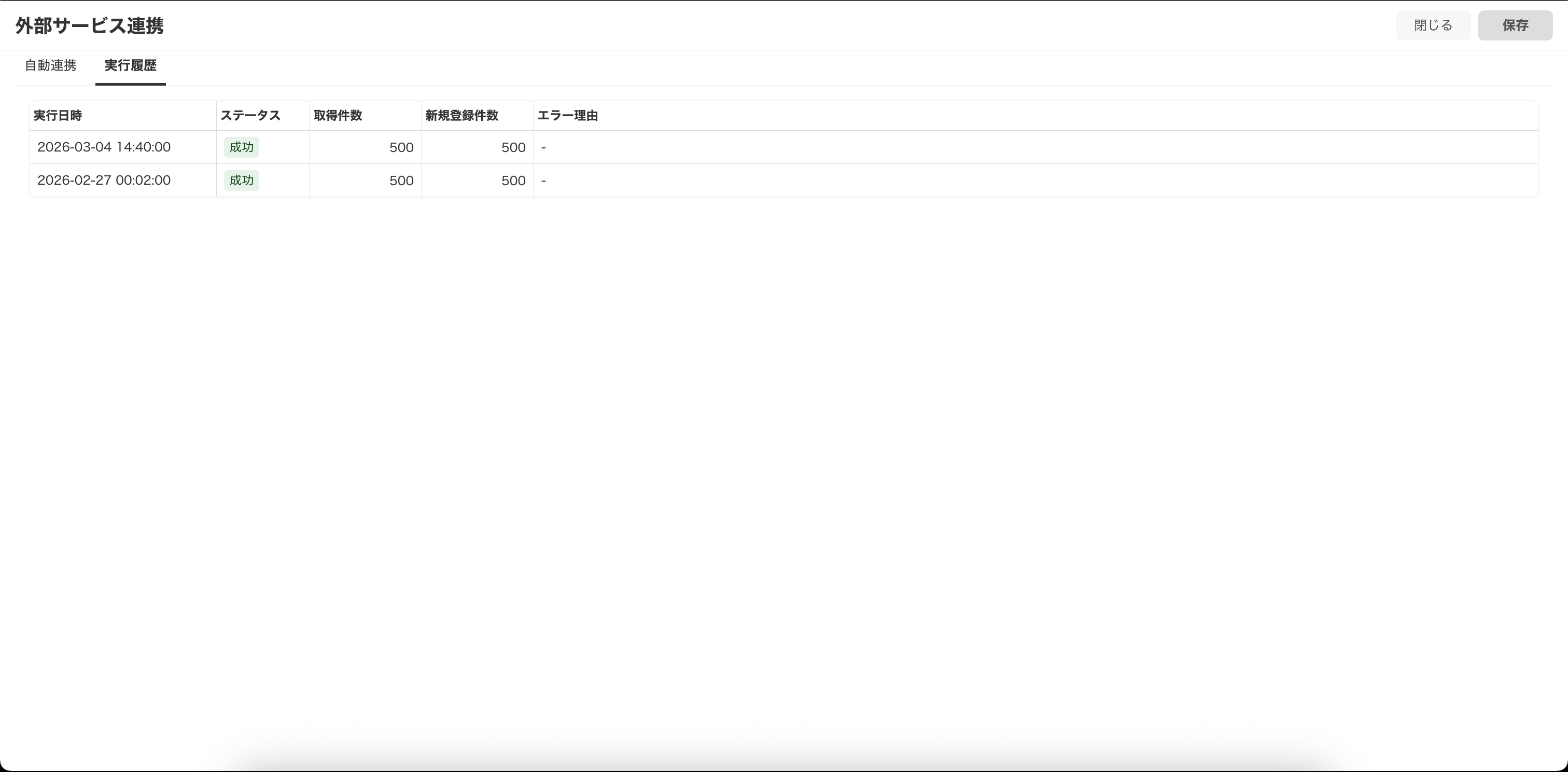This screenshot has width=1568, height=772.
Task: Click the エラー理由 column header
Action: (567, 116)
